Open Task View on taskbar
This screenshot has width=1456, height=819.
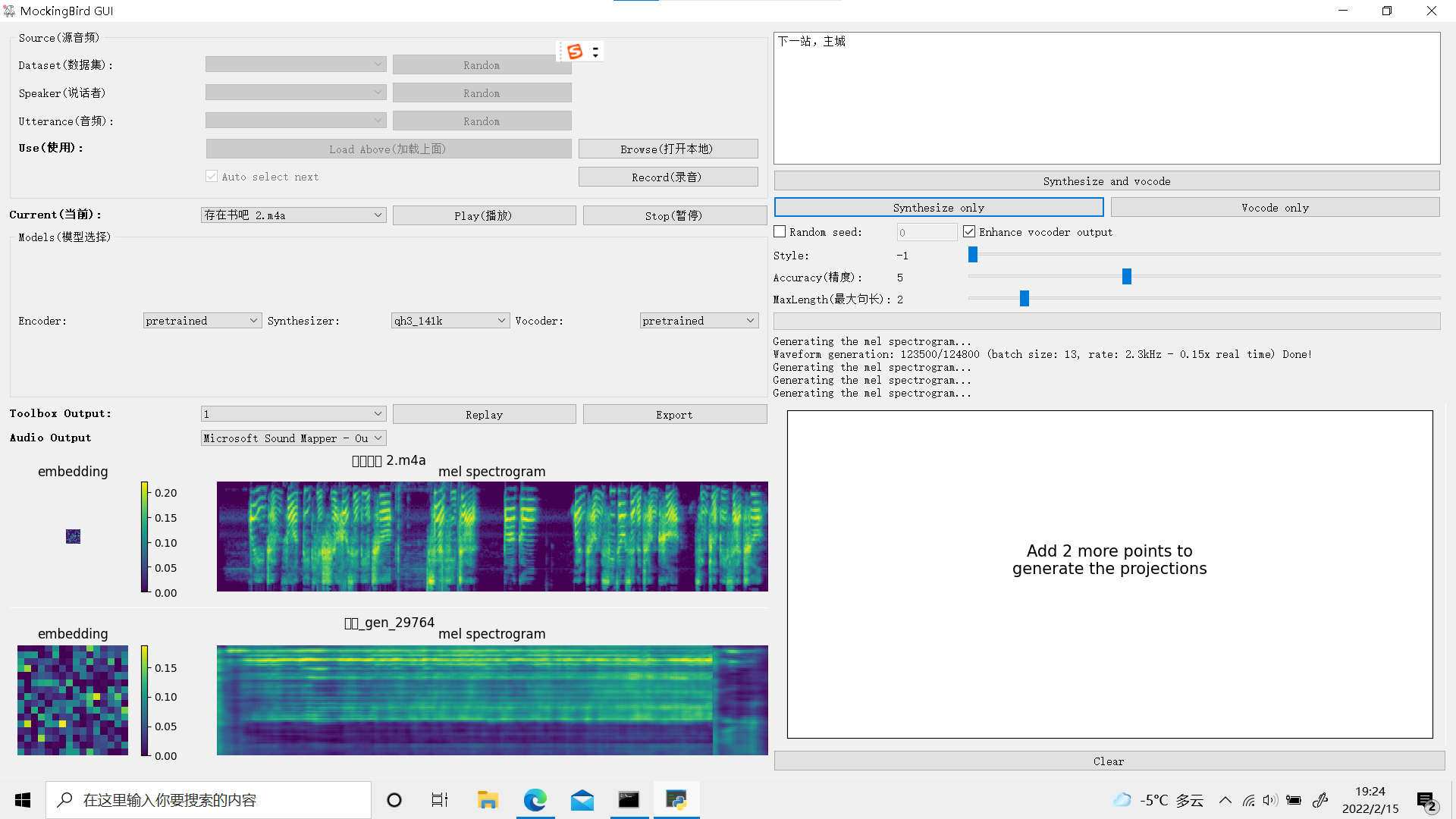pos(440,800)
